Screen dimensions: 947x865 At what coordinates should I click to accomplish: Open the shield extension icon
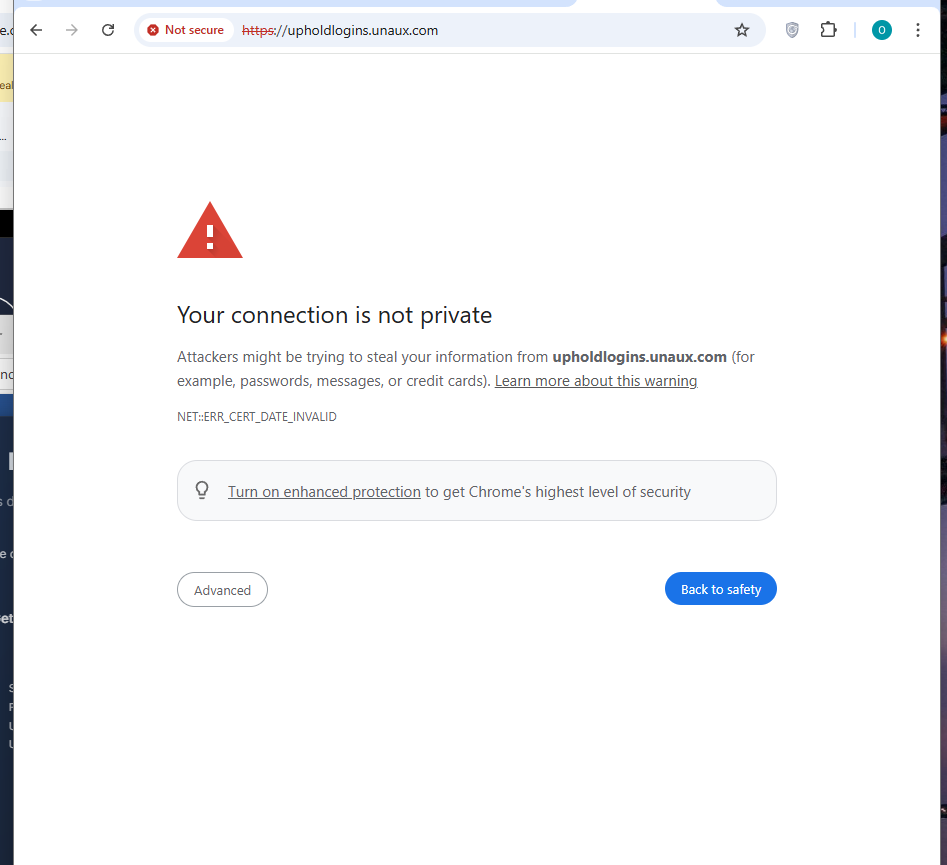[x=792, y=30]
